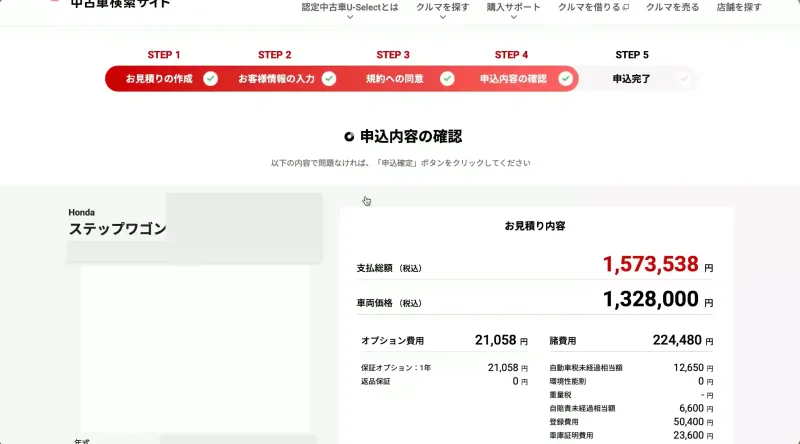
Task: Select the 規約への同意 step
Action: click(x=394, y=79)
